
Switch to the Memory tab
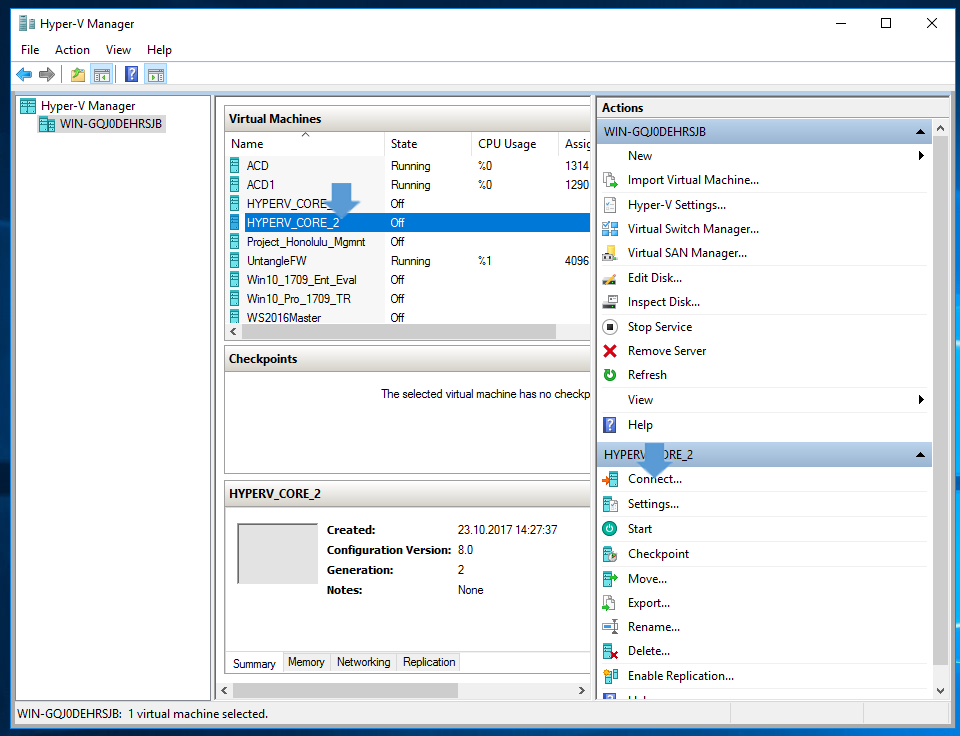(306, 662)
